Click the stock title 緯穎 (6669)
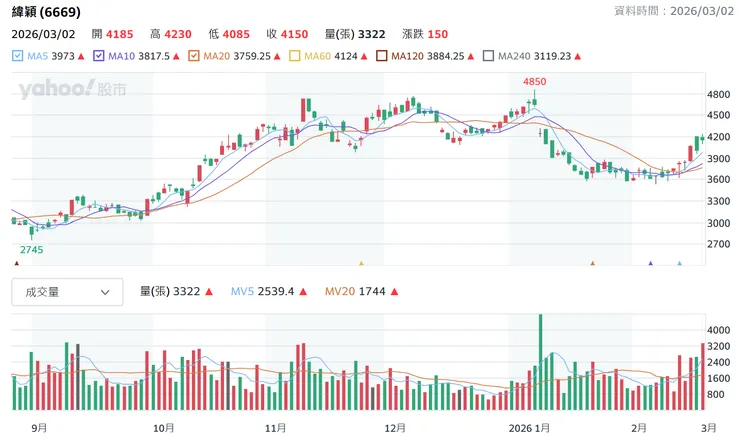This screenshot has width=740, height=443. pyautogui.click(x=46, y=12)
